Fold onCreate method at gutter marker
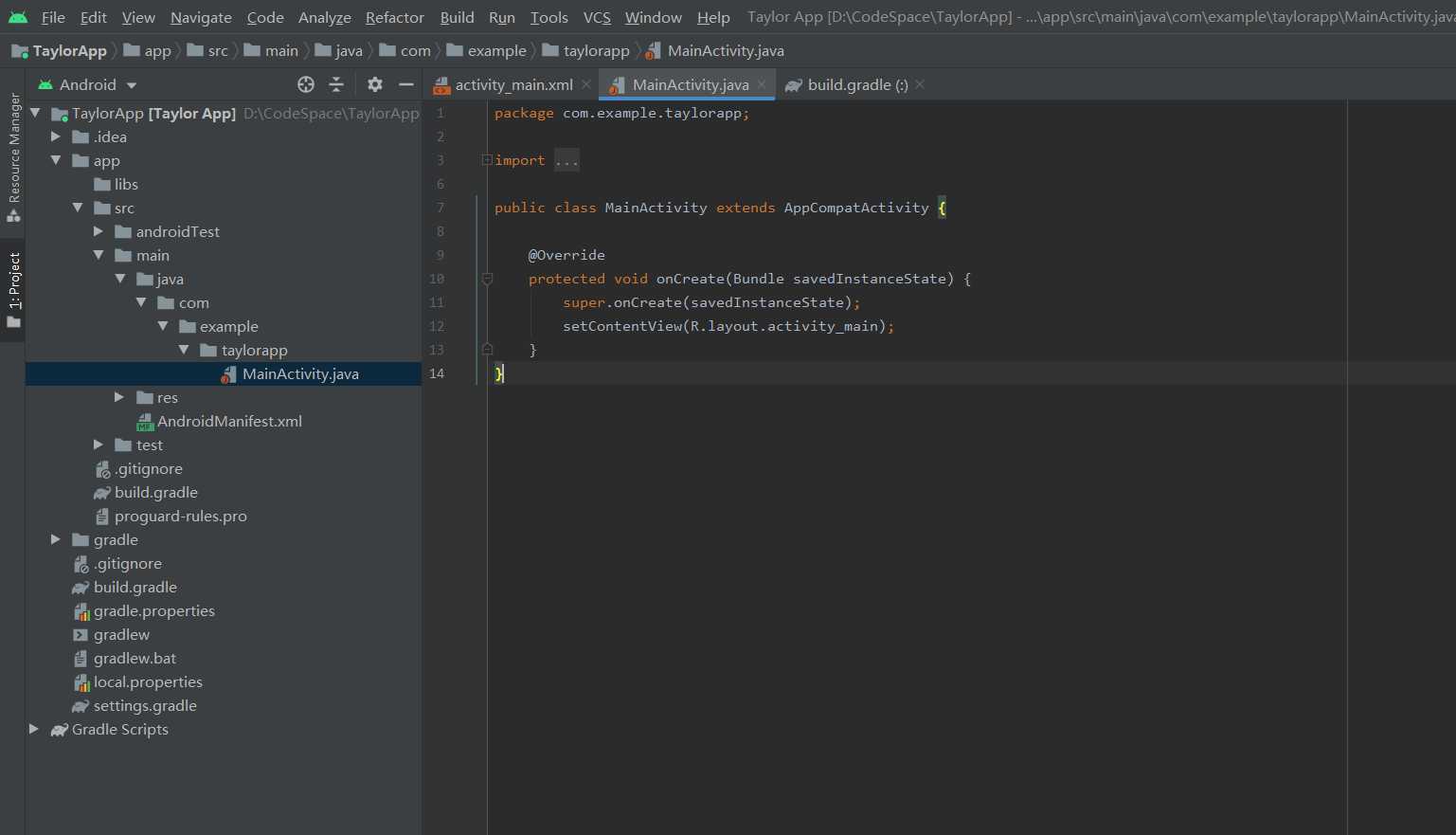Screen dimensions: 1456x835 [x=487, y=279]
